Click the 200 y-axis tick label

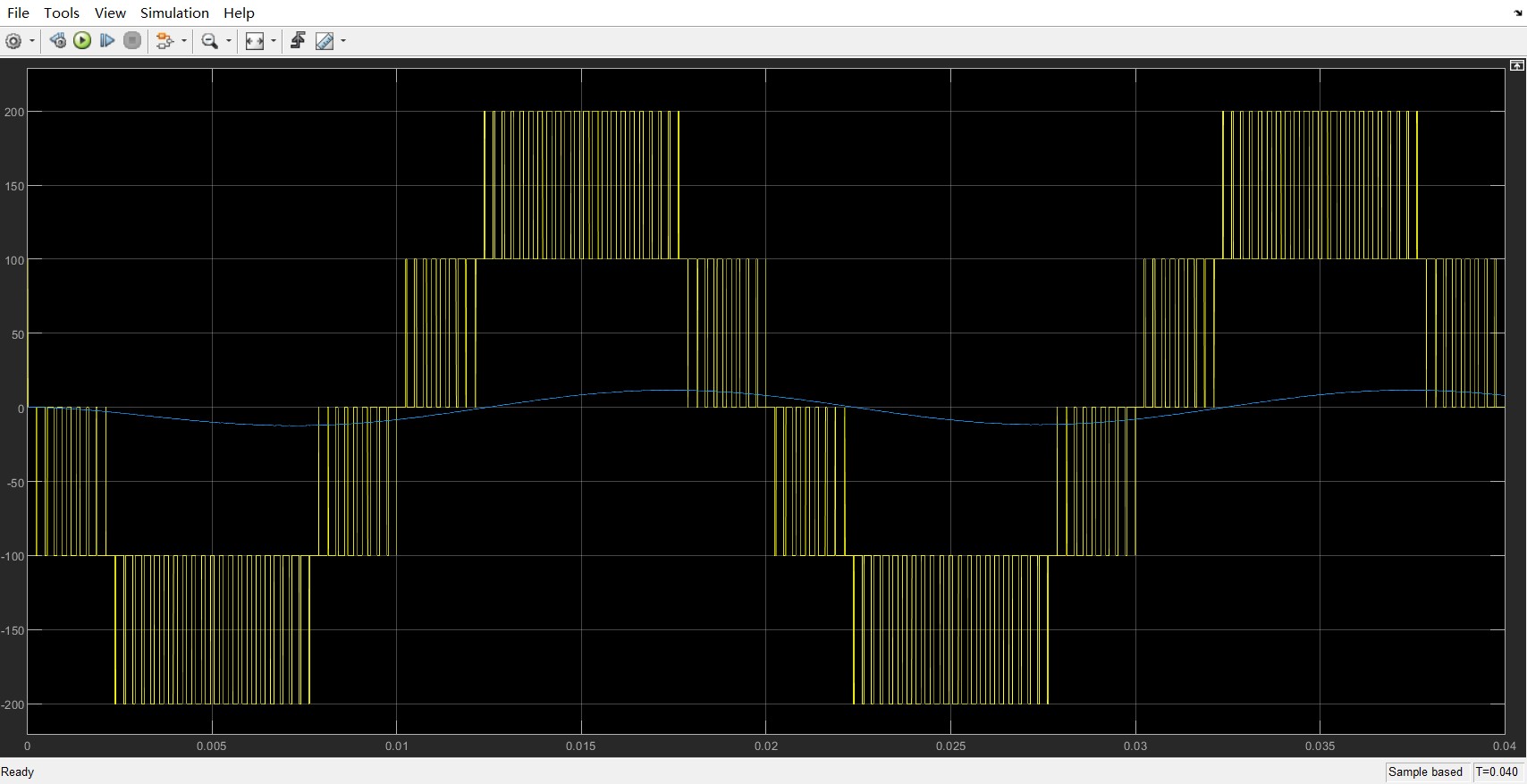pos(13,112)
